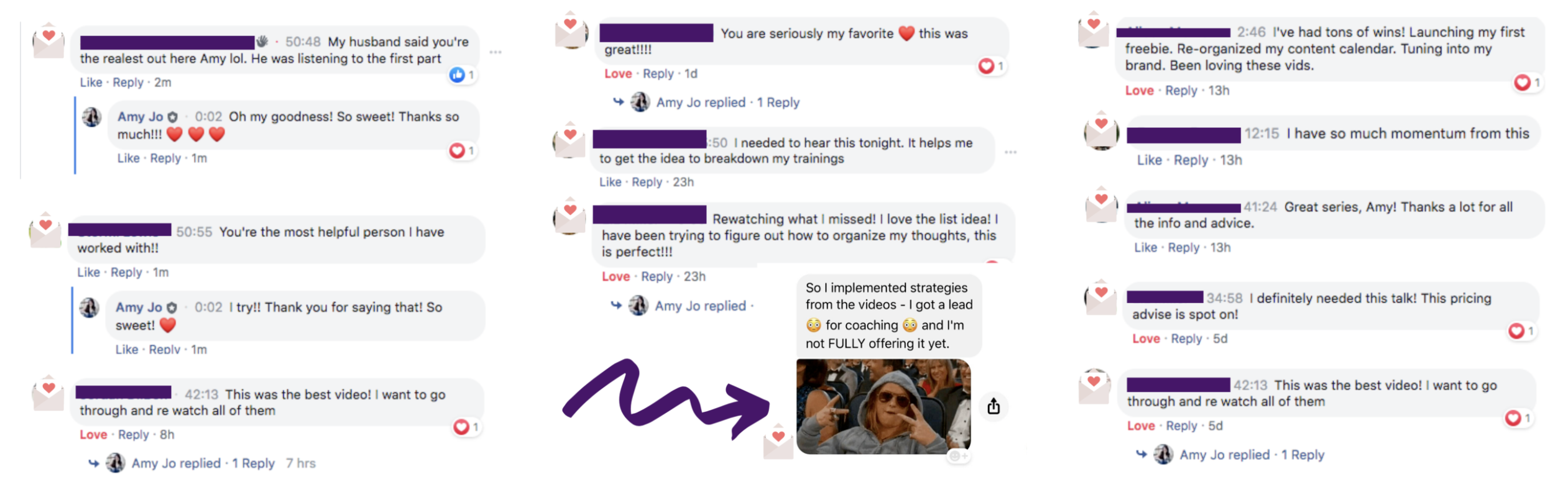The height and width of the screenshot is (487, 1568).
Task: Click the Amy Jo name on the 'I try!!' reply
Action: click(x=139, y=307)
